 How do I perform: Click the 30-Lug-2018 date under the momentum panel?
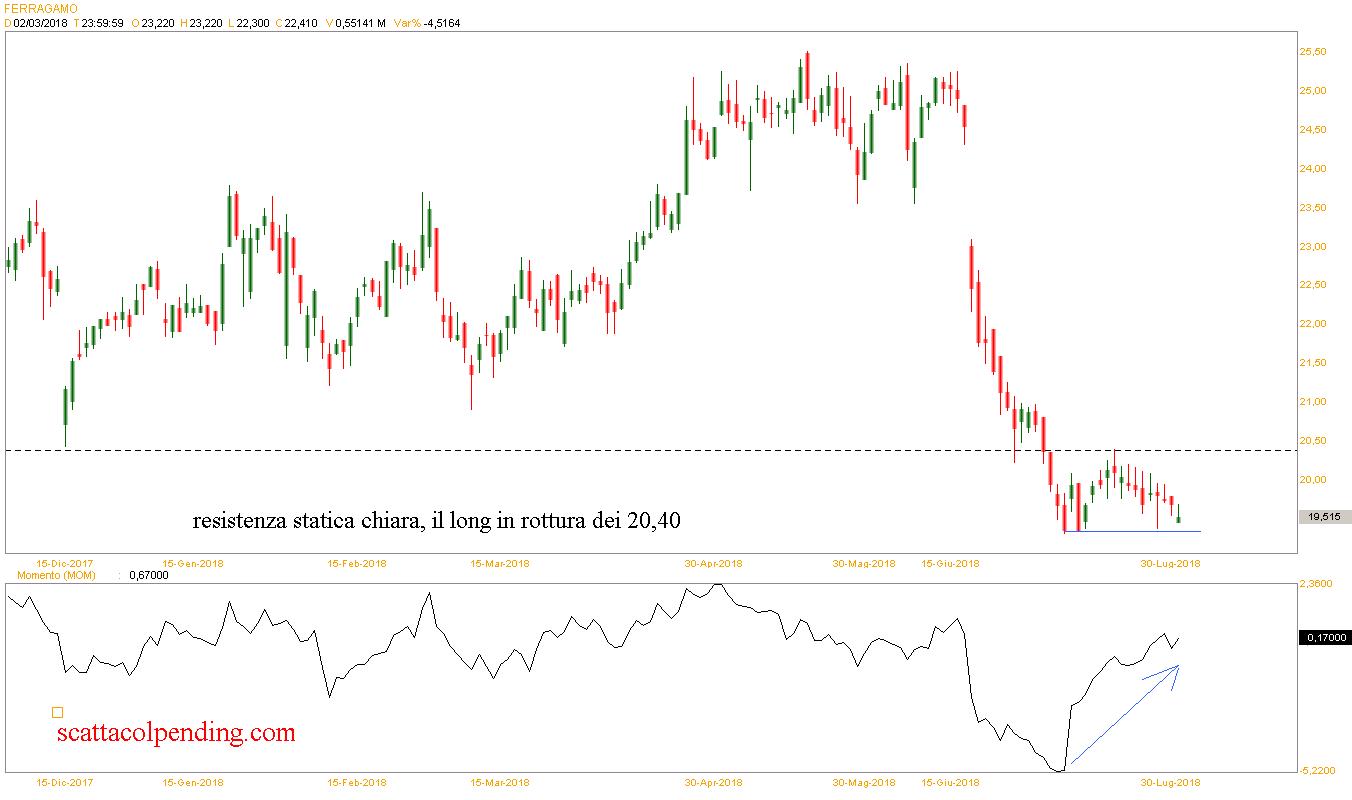1170,782
